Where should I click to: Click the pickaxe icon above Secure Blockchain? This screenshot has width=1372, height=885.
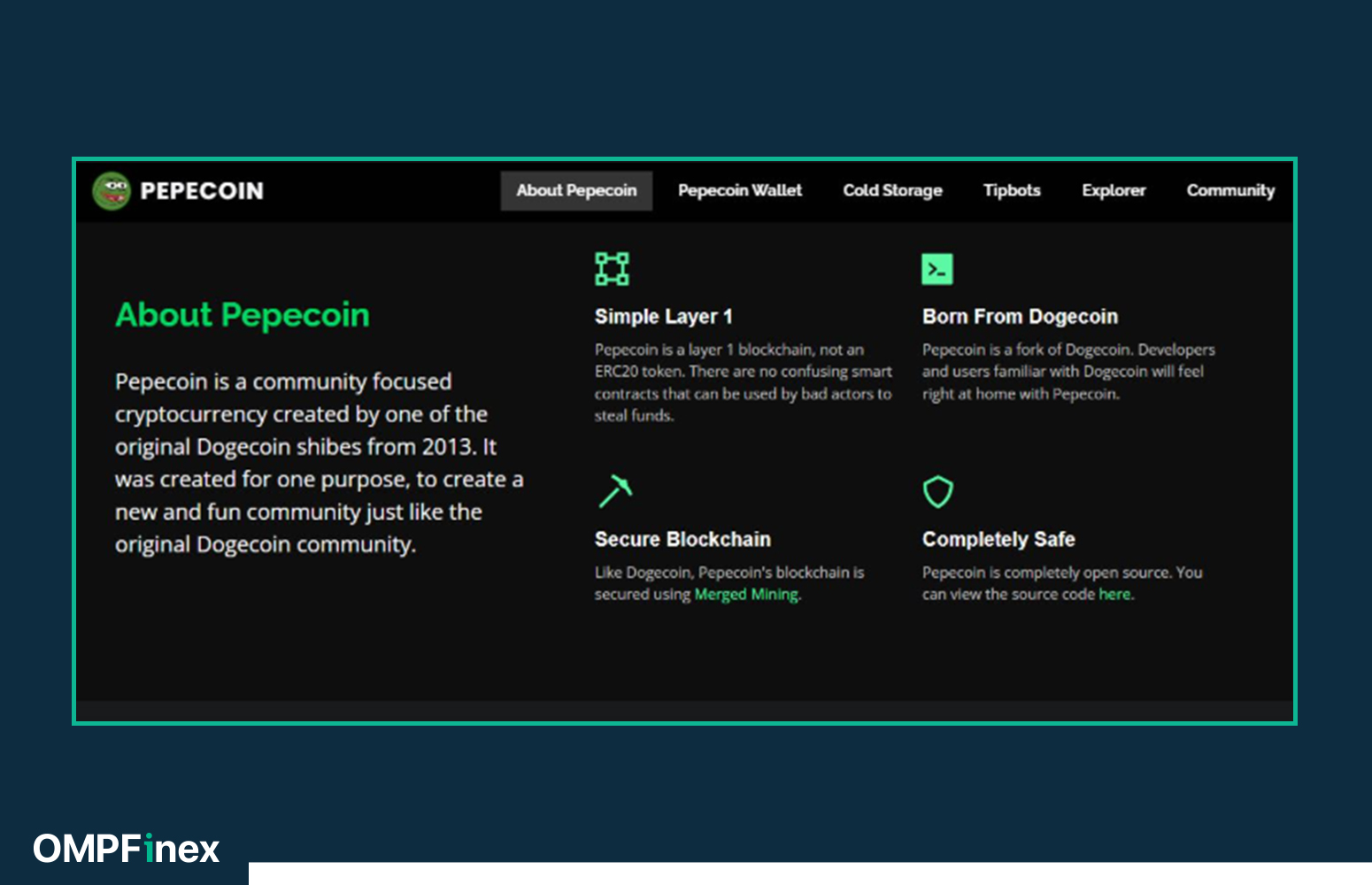[615, 491]
